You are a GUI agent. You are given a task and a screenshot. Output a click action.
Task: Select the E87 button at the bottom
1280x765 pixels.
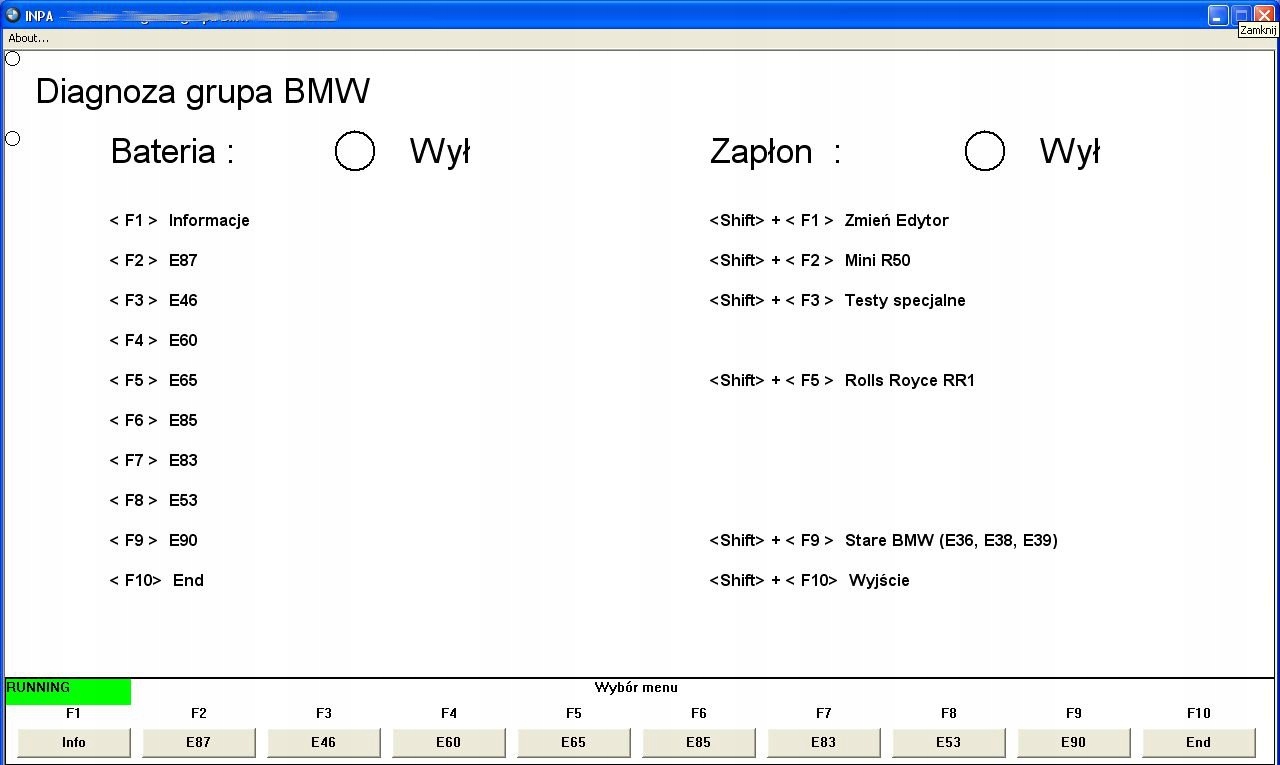point(198,742)
